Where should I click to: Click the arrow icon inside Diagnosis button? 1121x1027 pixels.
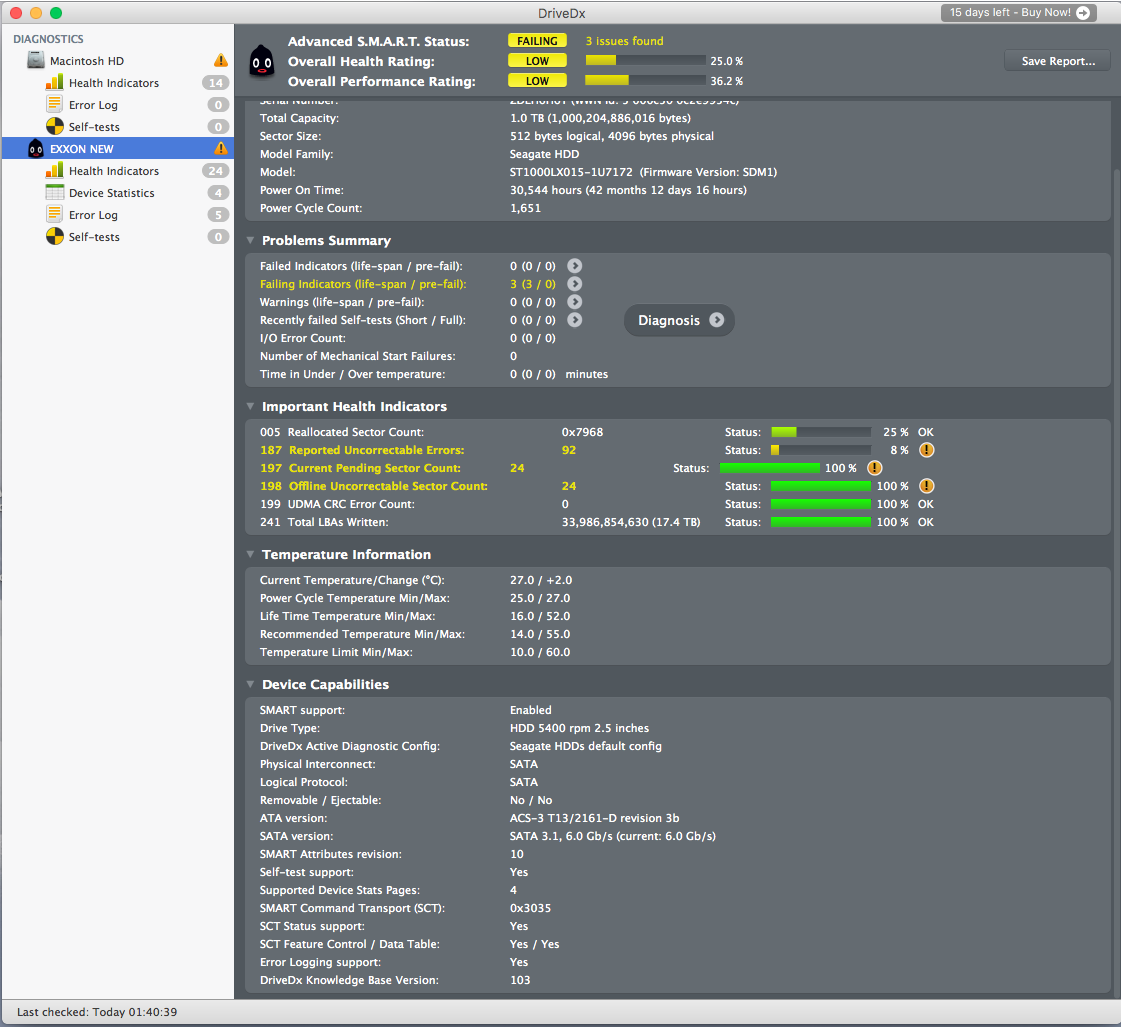716,320
